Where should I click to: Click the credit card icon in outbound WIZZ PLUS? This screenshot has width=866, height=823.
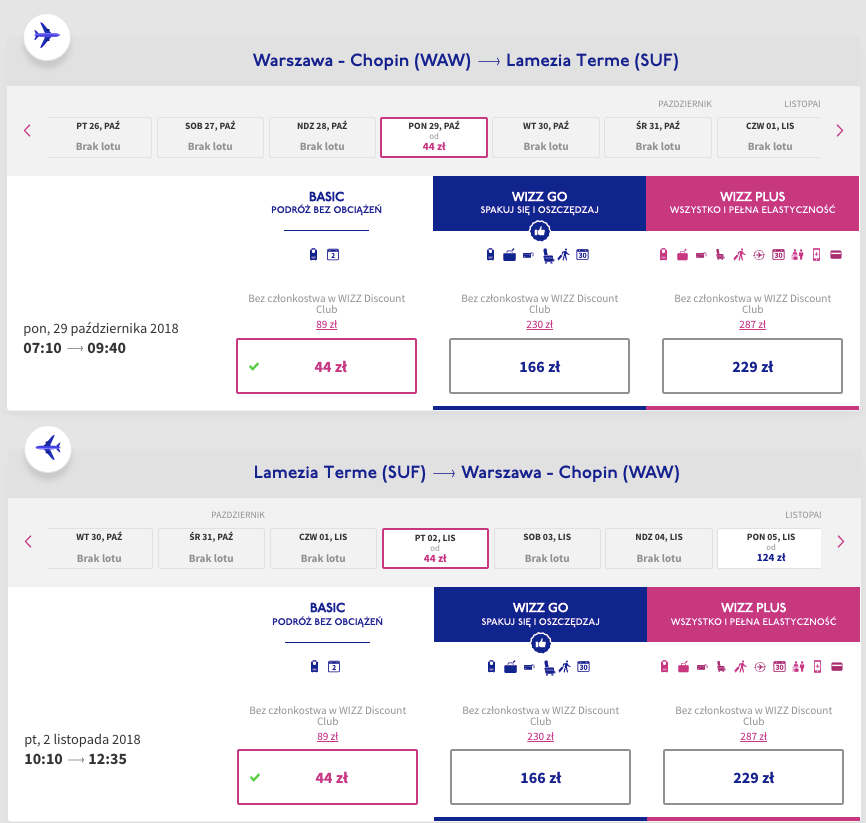coord(836,255)
